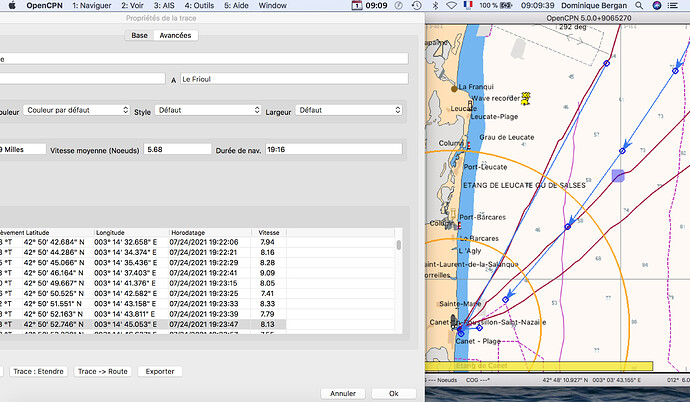Select the row timestamped 07/24/2021 19:22:21
This screenshot has height=402, width=690.
[x=143, y=252]
